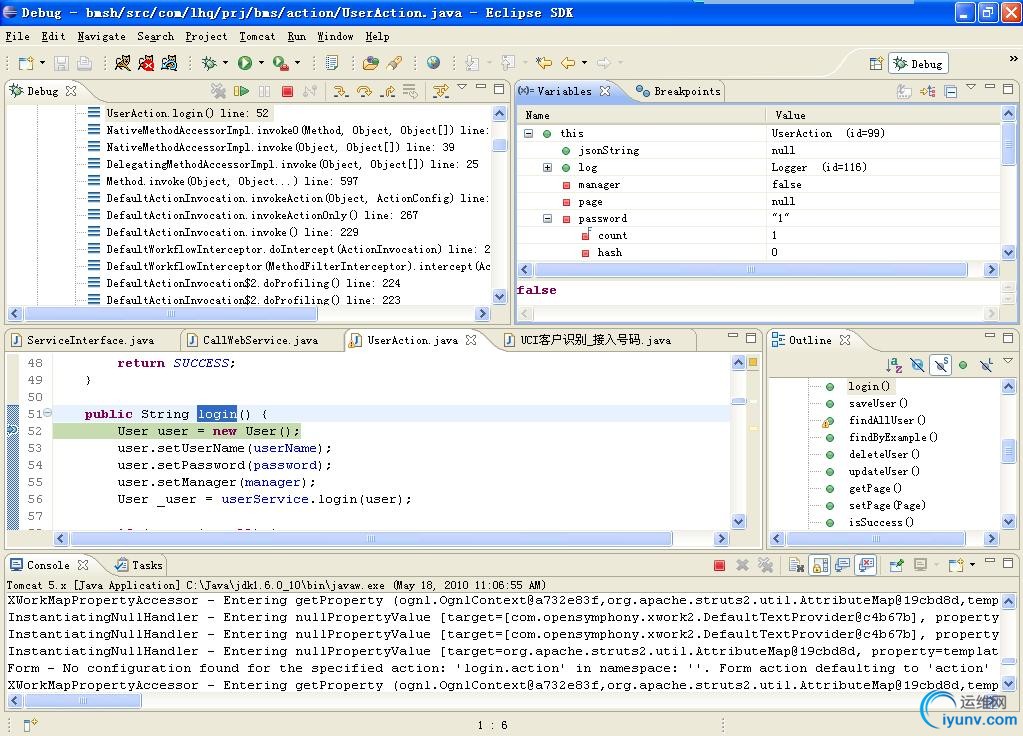
Task: Click the Drop to Frame icon
Action: [410, 91]
